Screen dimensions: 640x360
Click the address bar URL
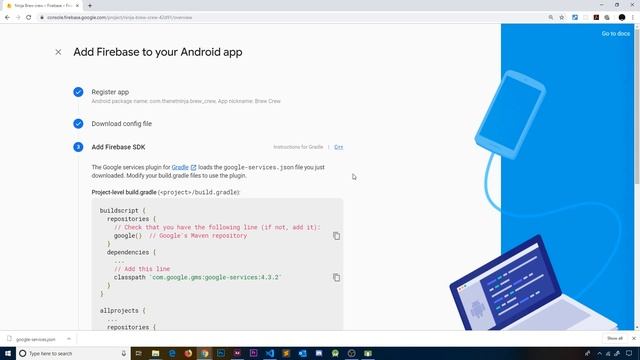pos(119,18)
